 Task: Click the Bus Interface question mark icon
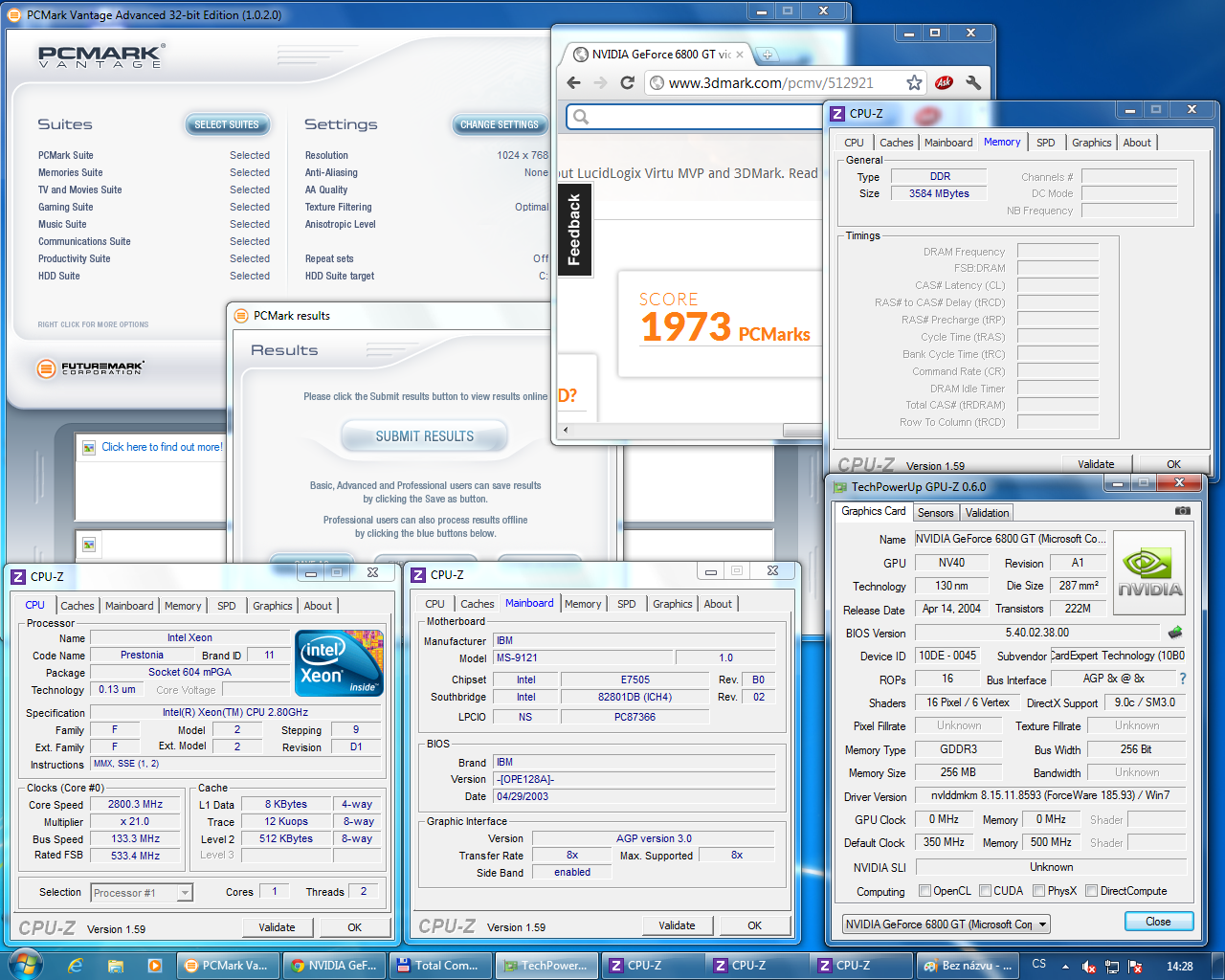[x=1182, y=679]
